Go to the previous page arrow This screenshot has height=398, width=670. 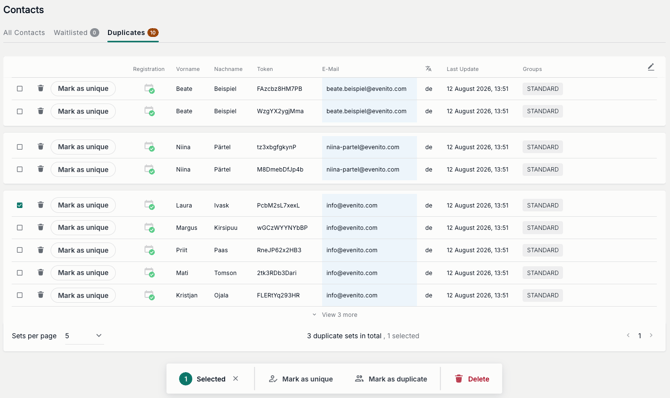628,336
